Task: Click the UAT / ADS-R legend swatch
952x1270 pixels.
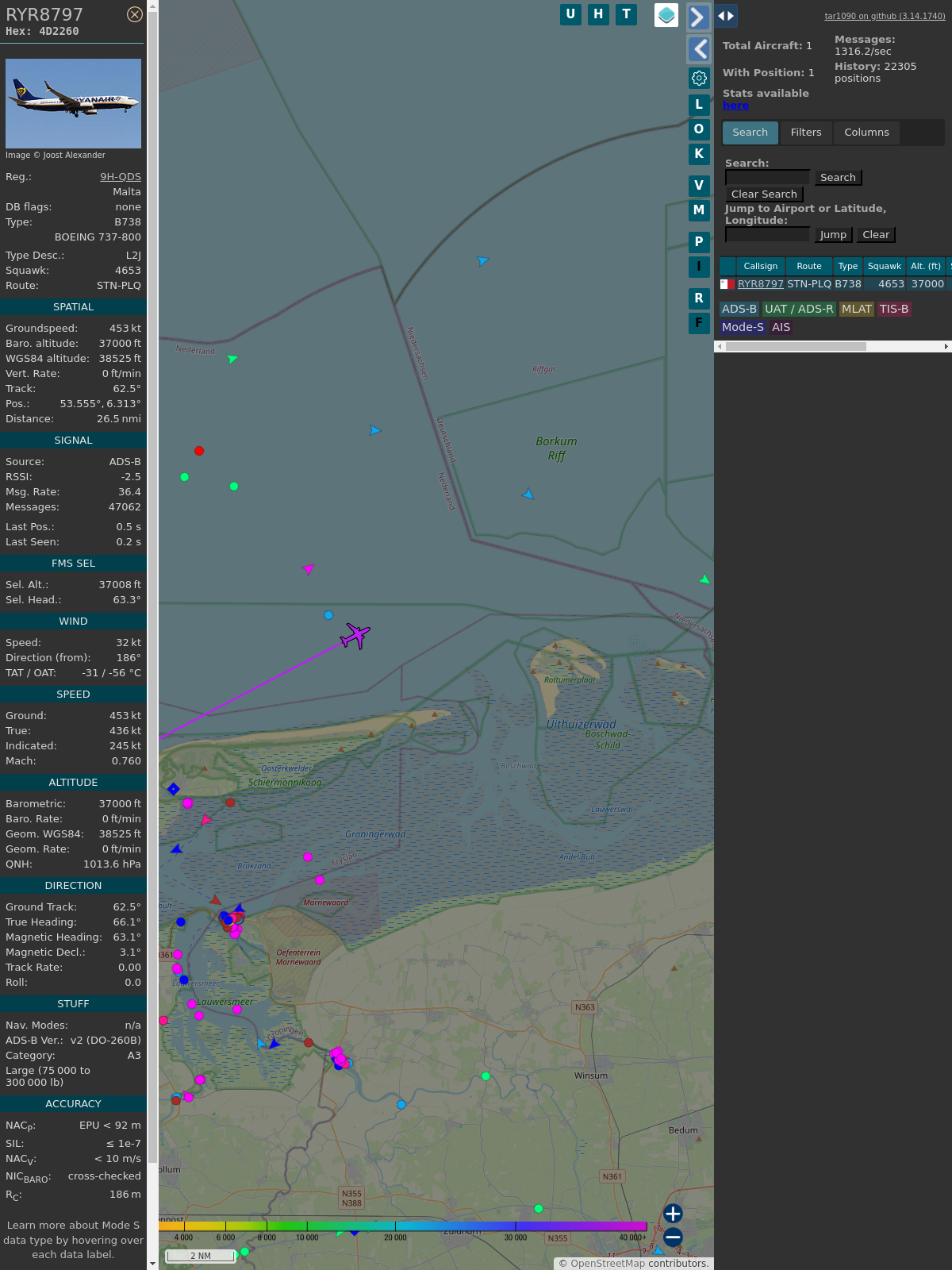Action: (x=799, y=310)
